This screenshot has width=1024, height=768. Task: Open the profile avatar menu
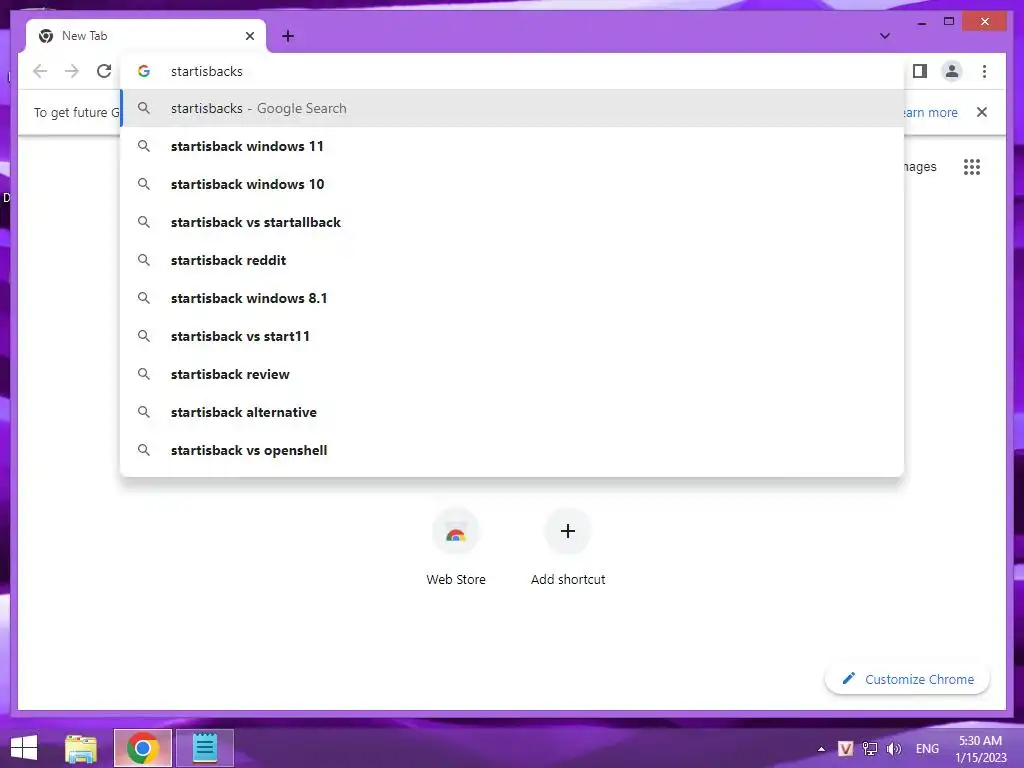click(x=952, y=71)
